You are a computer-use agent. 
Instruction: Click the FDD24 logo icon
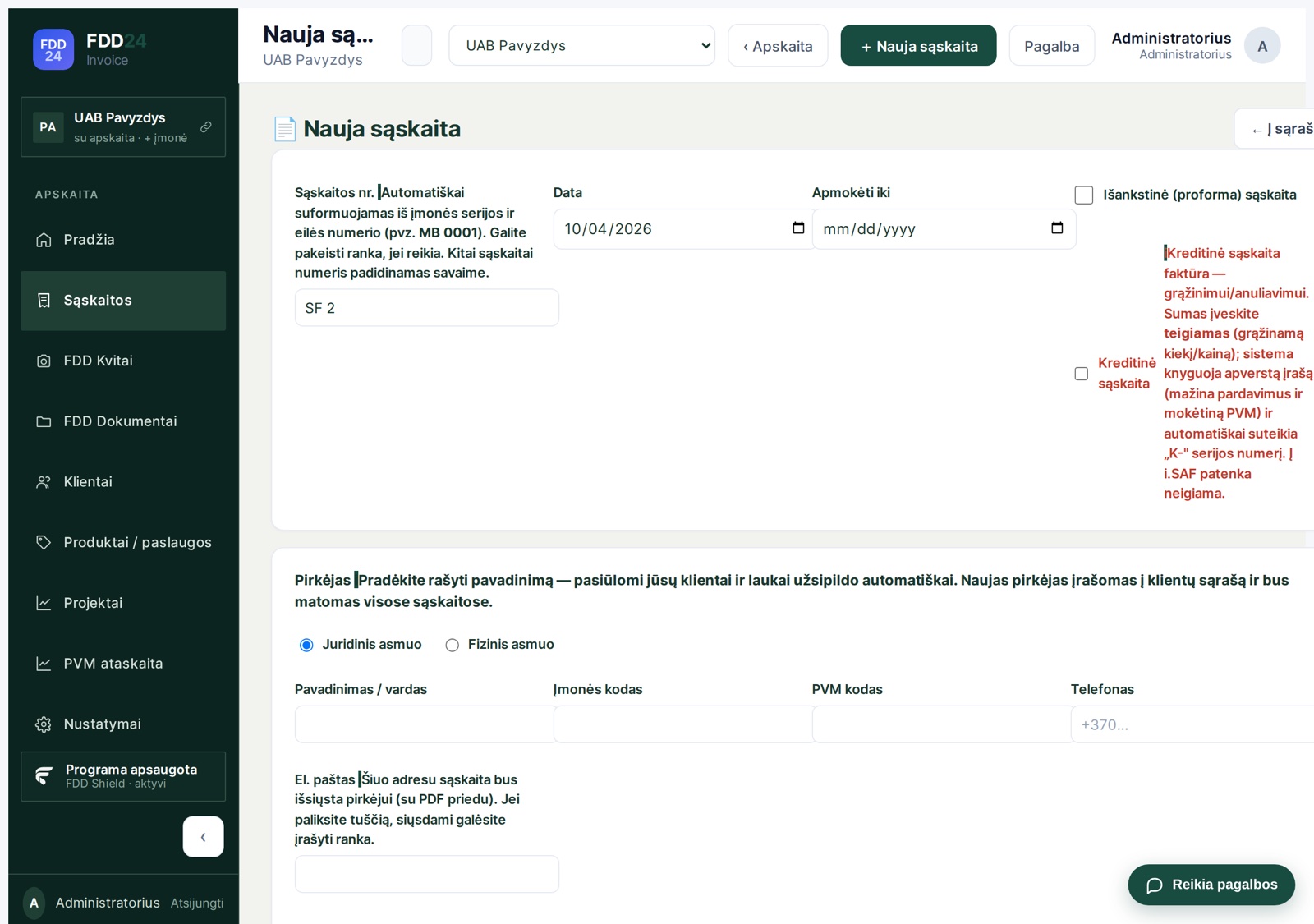coord(53,49)
